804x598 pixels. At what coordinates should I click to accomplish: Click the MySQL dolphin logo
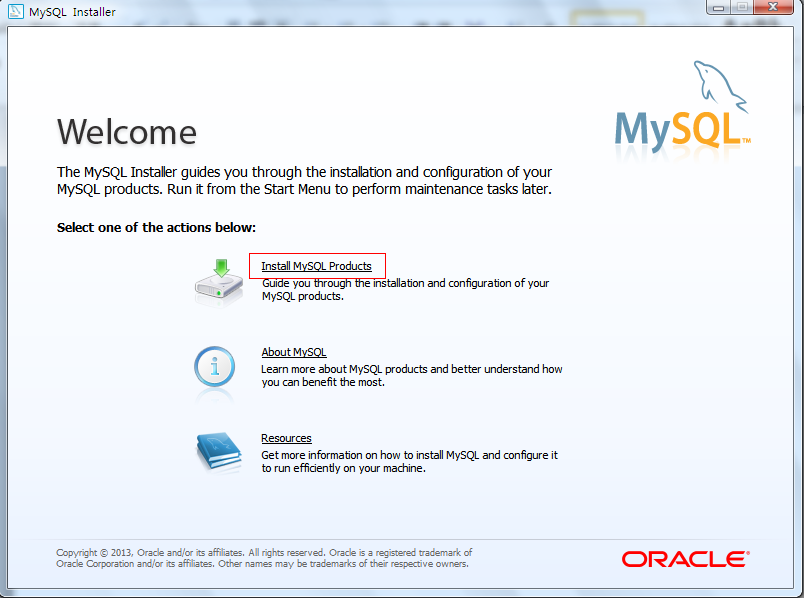coord(682,108)
